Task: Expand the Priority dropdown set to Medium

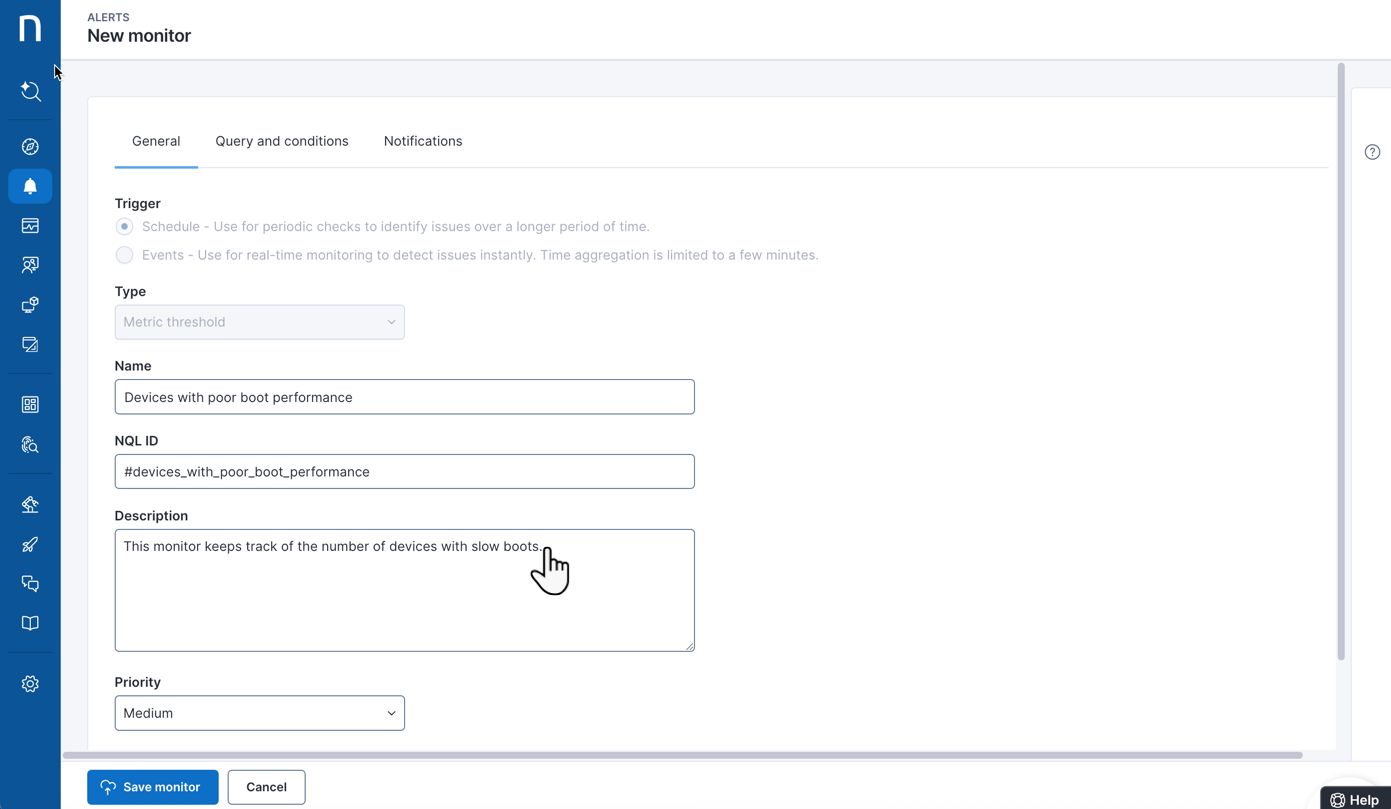Action: point(259,713)
